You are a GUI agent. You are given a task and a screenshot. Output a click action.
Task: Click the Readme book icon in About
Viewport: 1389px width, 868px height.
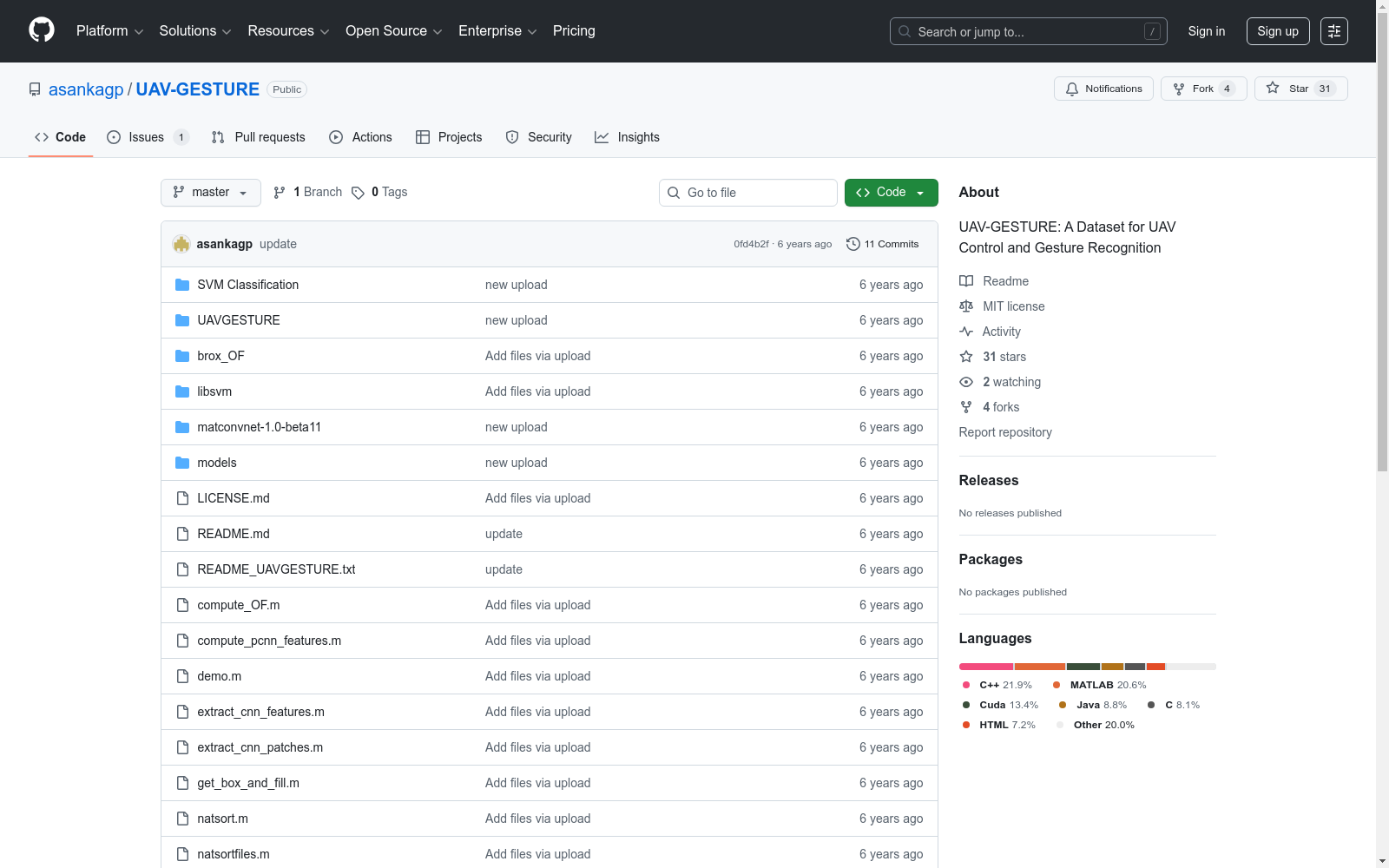point(966,281)
